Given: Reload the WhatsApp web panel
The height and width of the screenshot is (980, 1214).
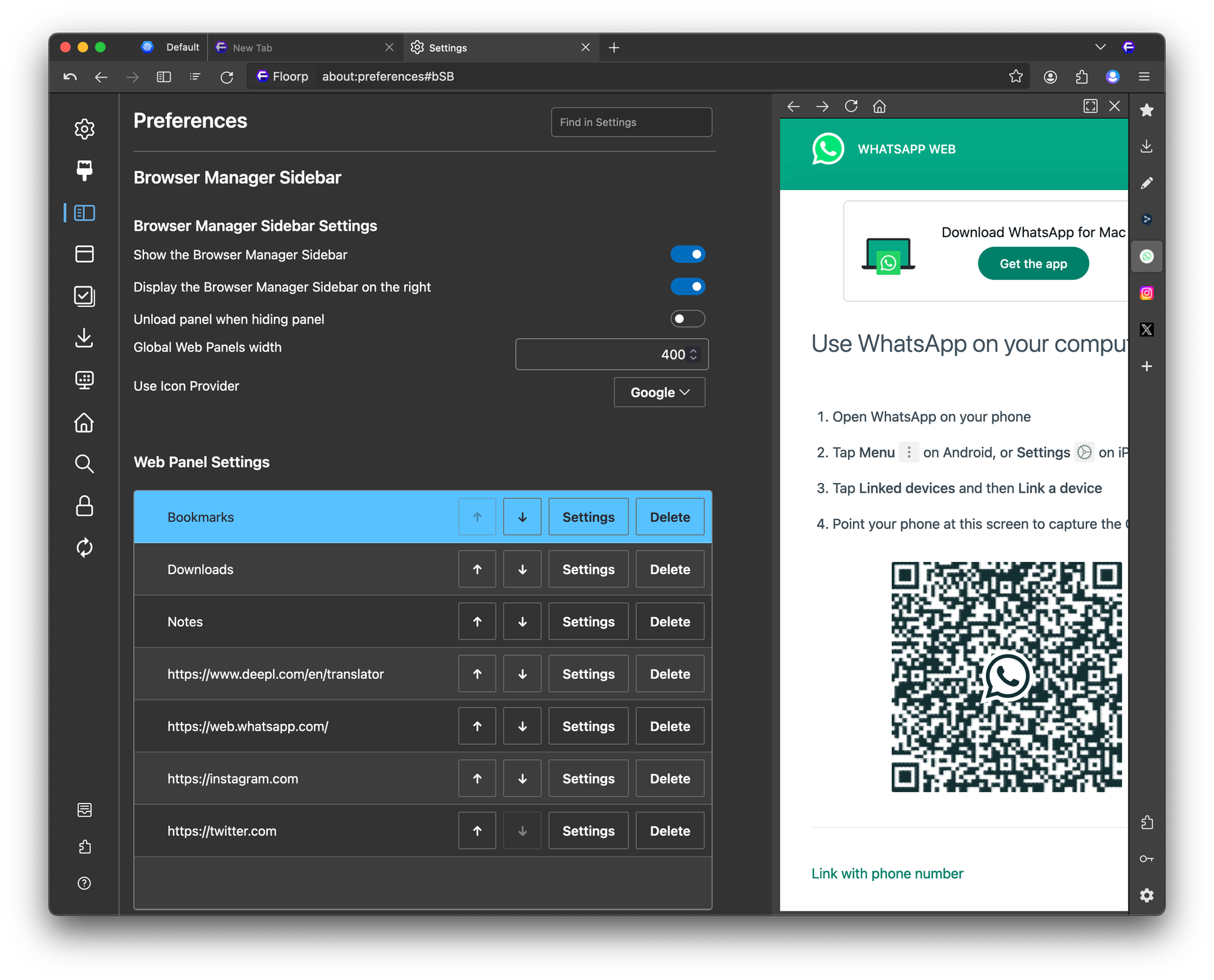Looking at the screenshot, I should (851, 107).
